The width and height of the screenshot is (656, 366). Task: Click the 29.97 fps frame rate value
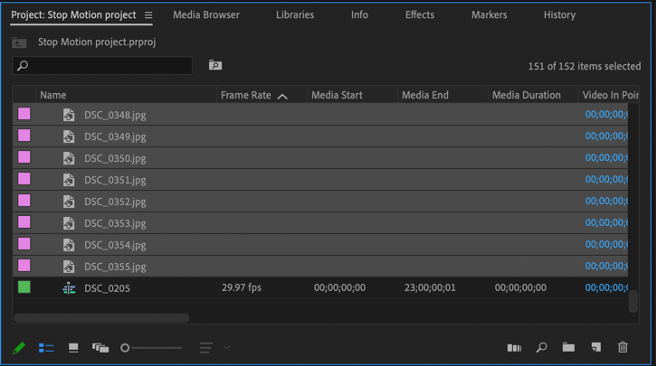click(x=241, y=287)
